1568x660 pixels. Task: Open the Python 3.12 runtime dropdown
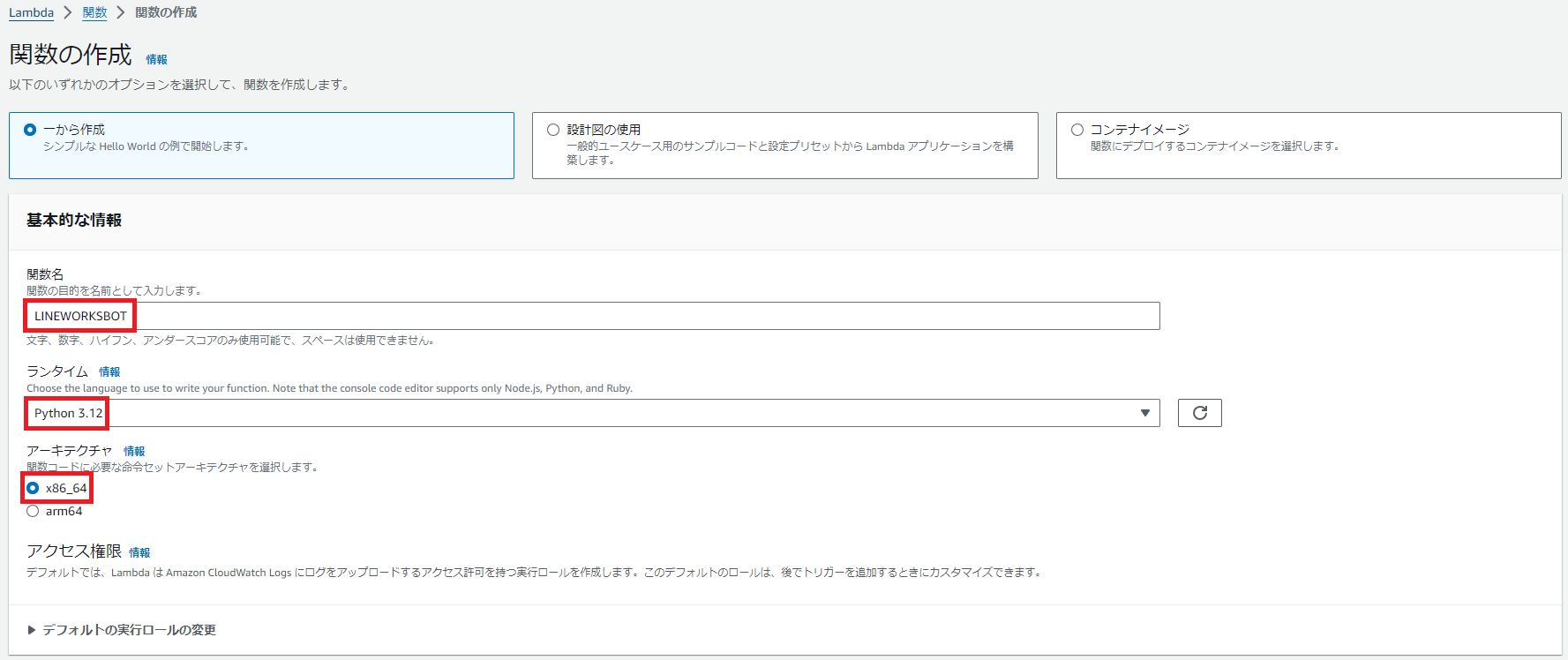593,413
